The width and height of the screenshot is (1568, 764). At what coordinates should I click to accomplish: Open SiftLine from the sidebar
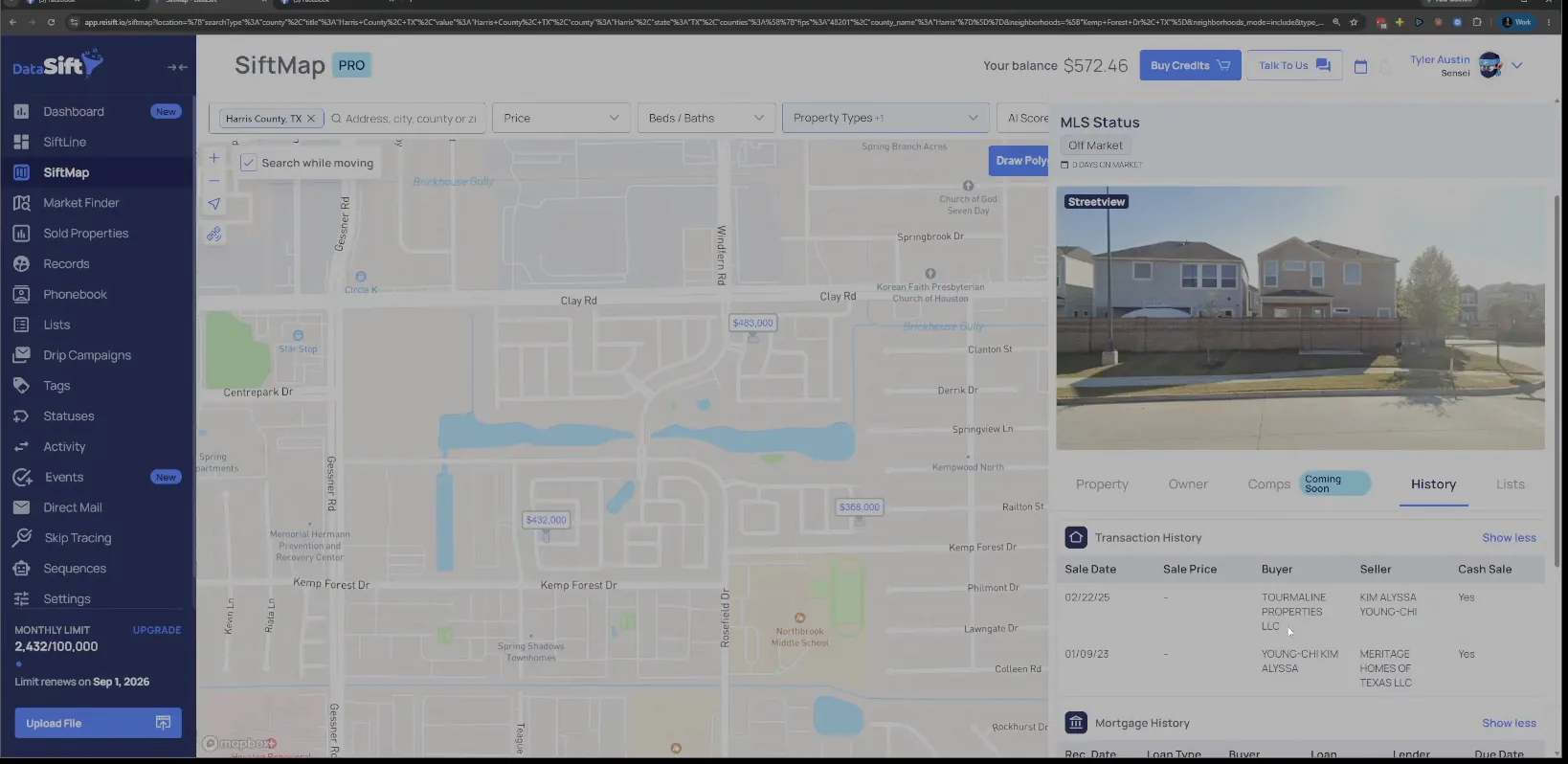pos(64,142)
